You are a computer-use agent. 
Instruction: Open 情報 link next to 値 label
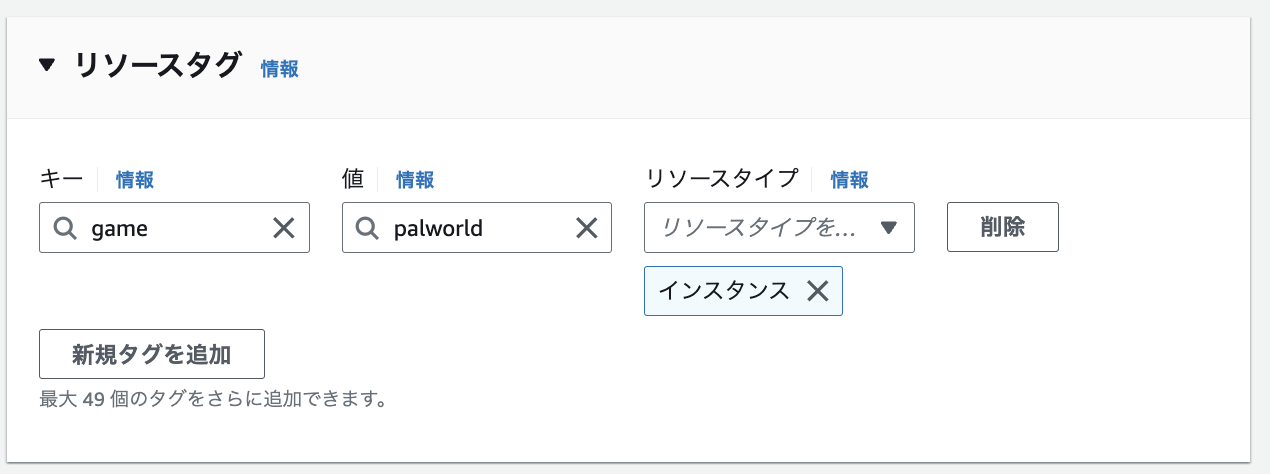[x=415, y=179]
